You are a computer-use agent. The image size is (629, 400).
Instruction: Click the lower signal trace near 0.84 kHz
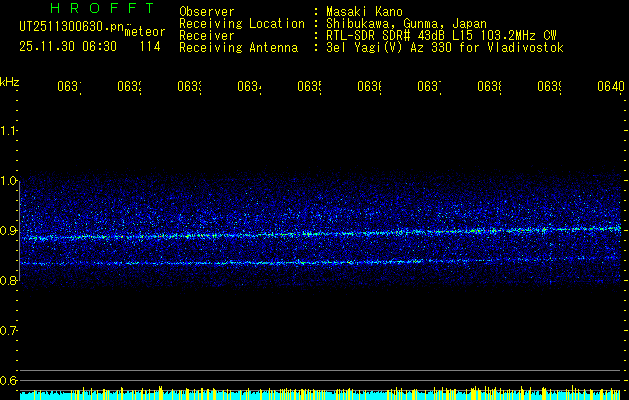320,262
